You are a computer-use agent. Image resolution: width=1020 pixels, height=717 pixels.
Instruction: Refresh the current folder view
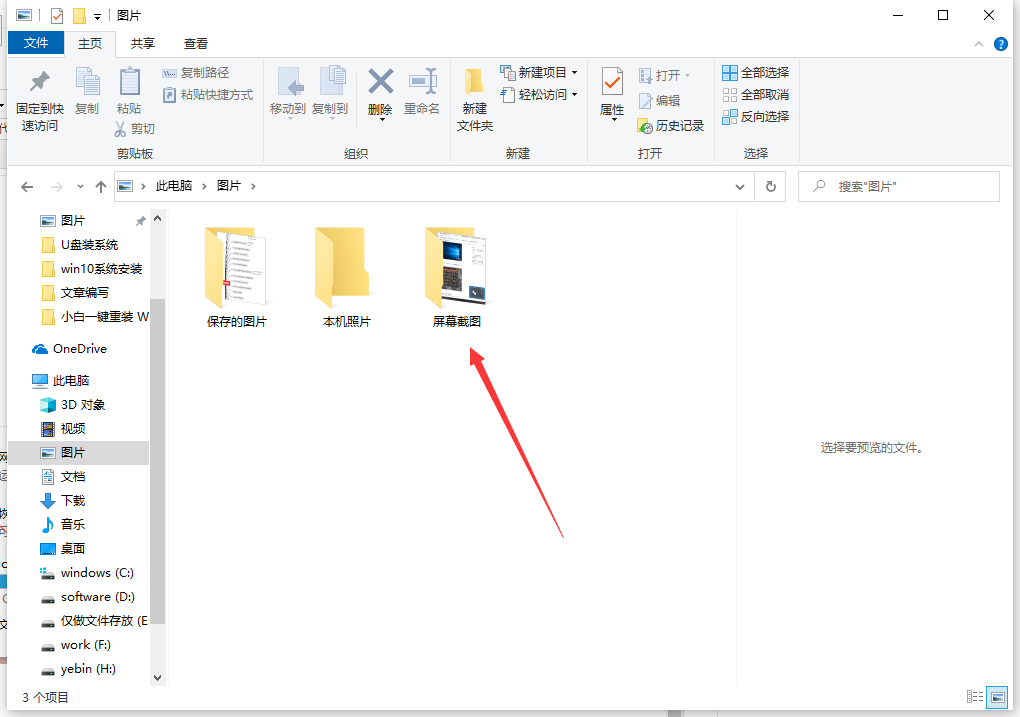point(770,187)
